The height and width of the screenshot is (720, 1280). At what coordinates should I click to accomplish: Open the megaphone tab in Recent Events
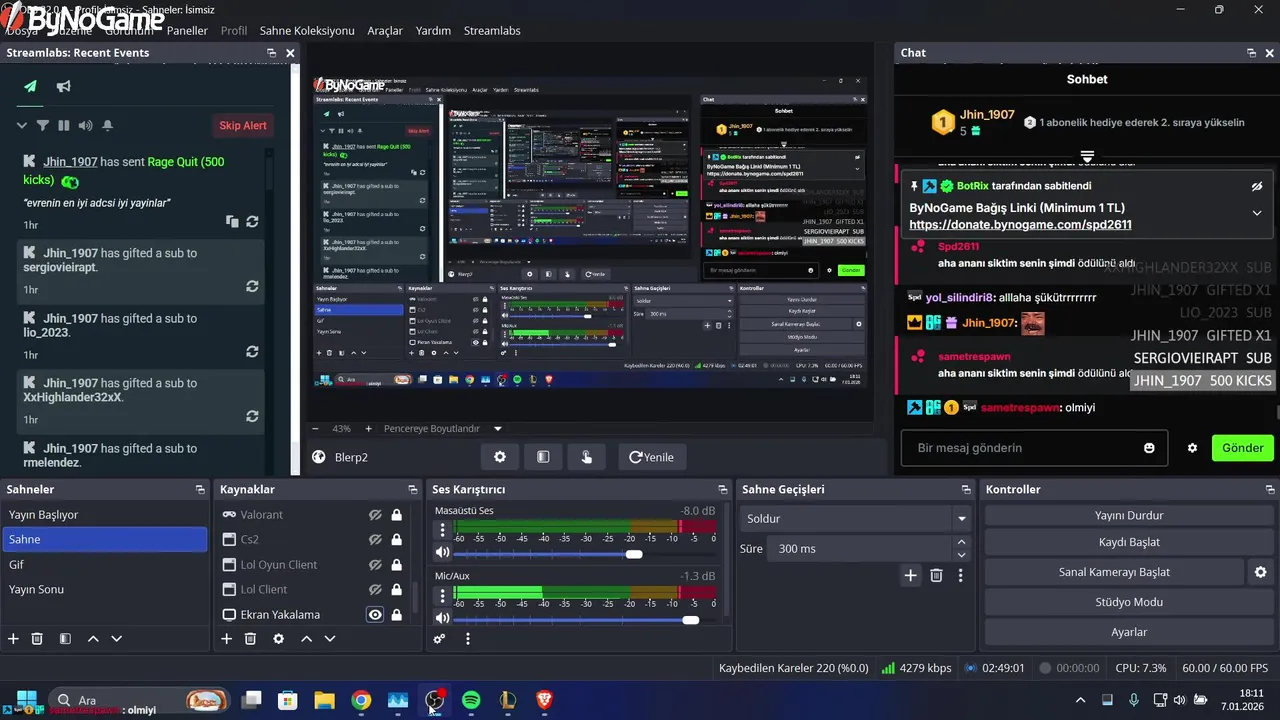coord(63,87)
